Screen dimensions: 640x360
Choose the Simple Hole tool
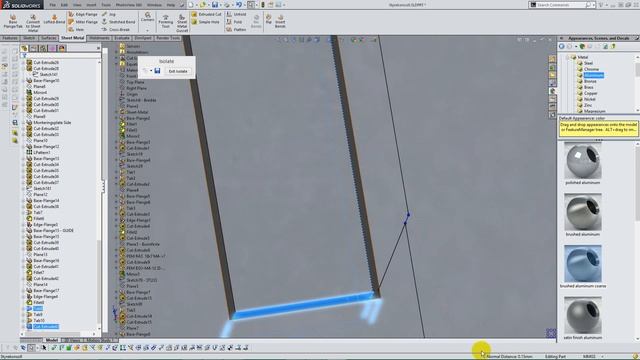point(205,22)
